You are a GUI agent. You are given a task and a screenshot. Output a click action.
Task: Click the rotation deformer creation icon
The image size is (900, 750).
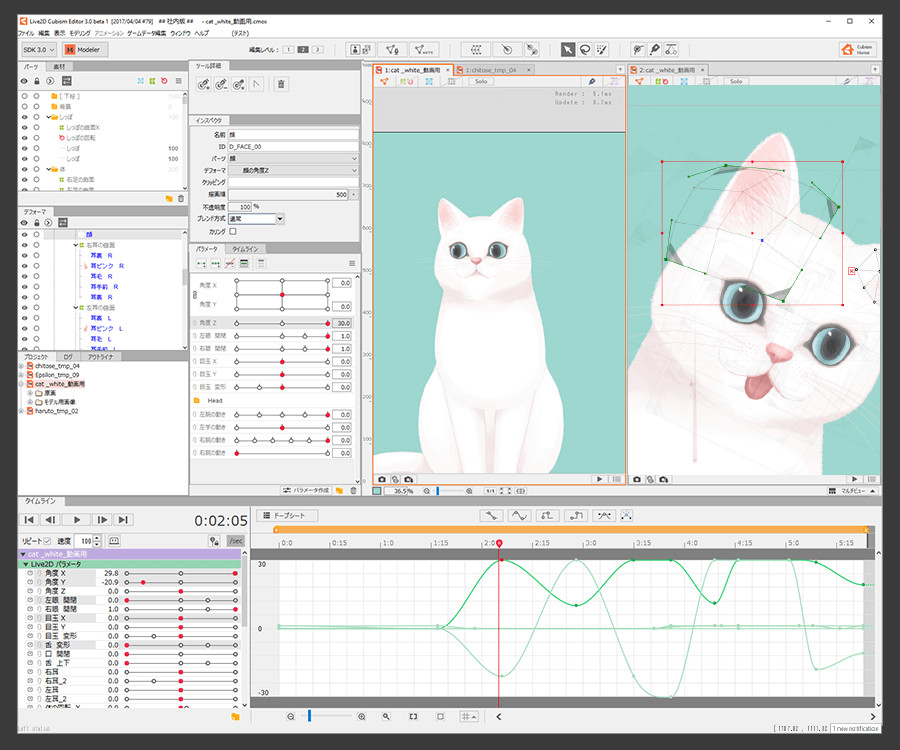506,50
